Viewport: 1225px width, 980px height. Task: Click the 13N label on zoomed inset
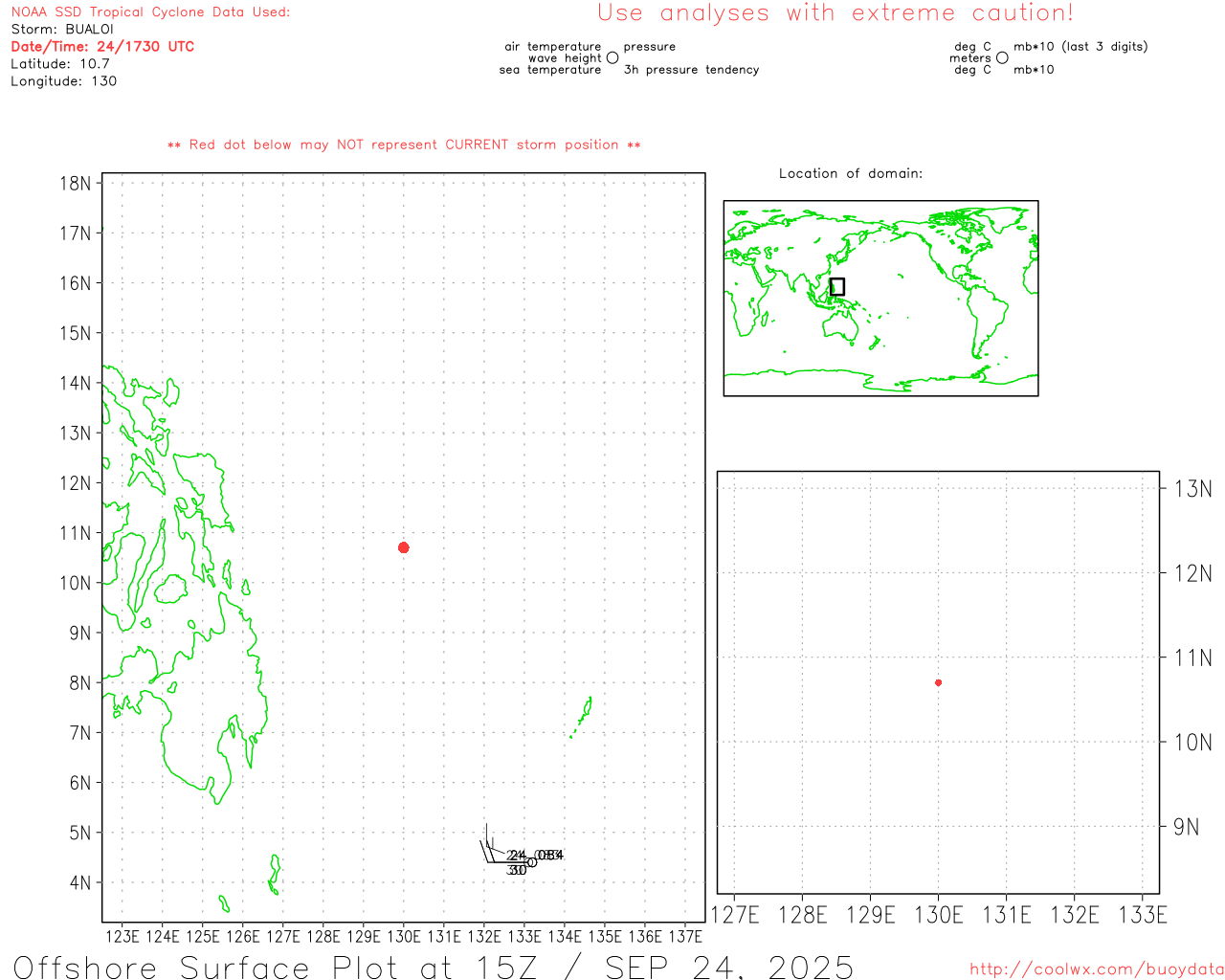pyautogui.click(x=1192, y=490)
